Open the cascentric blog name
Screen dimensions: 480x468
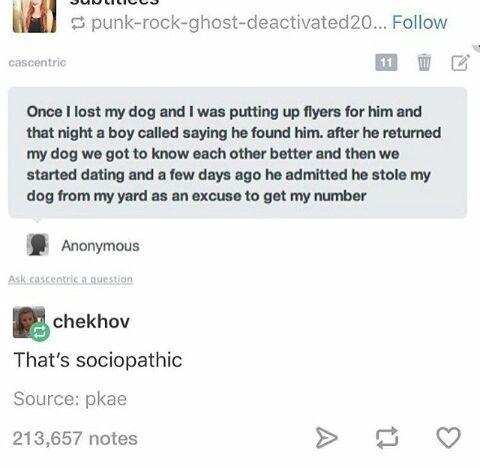point(37,62)
